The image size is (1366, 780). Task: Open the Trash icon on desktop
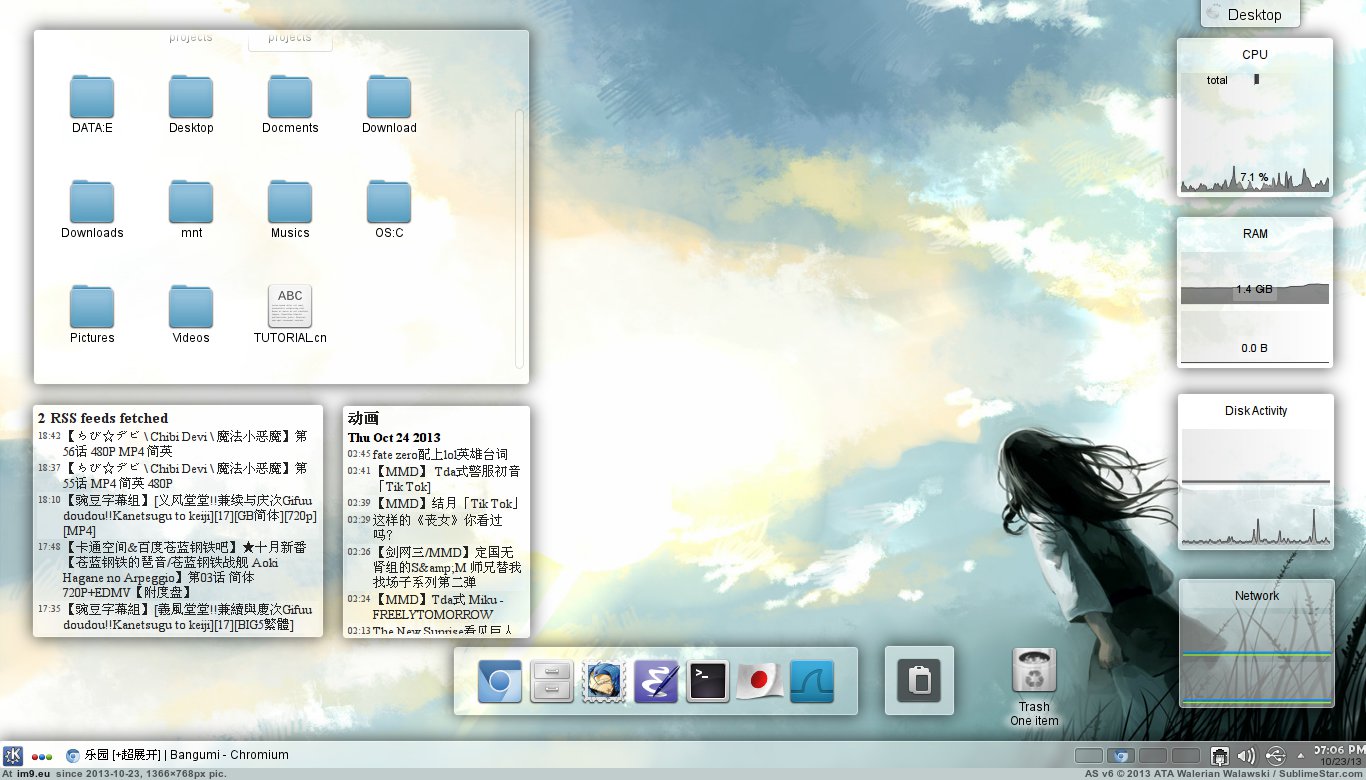coord(1034,685)
